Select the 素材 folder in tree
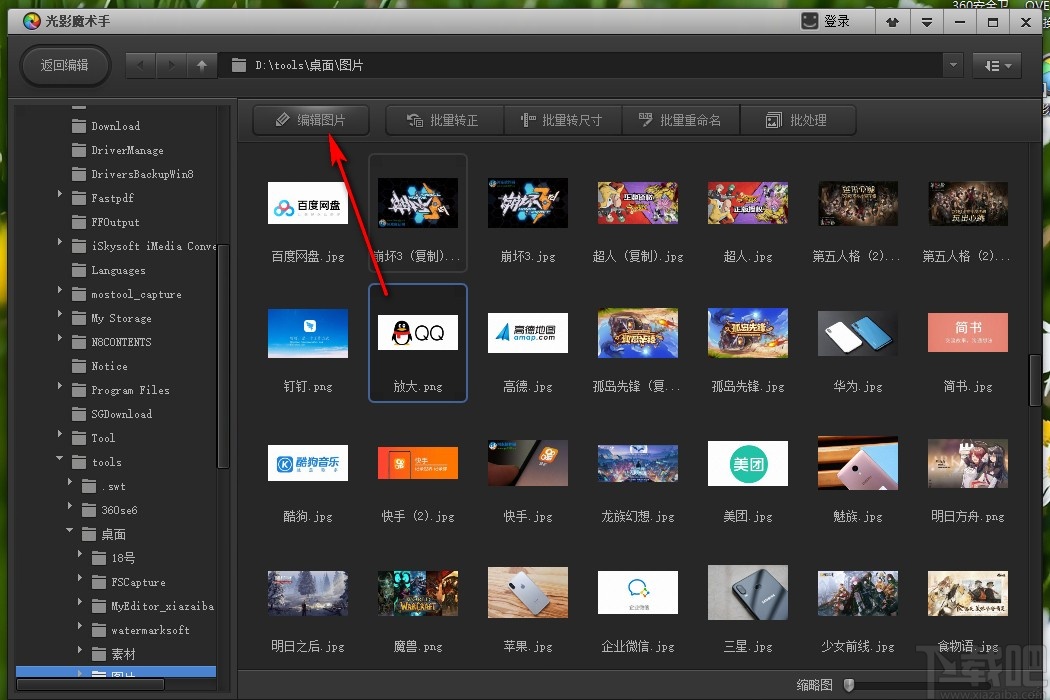This screenshot has width=1050, height=700. click(x=114, y=654)
